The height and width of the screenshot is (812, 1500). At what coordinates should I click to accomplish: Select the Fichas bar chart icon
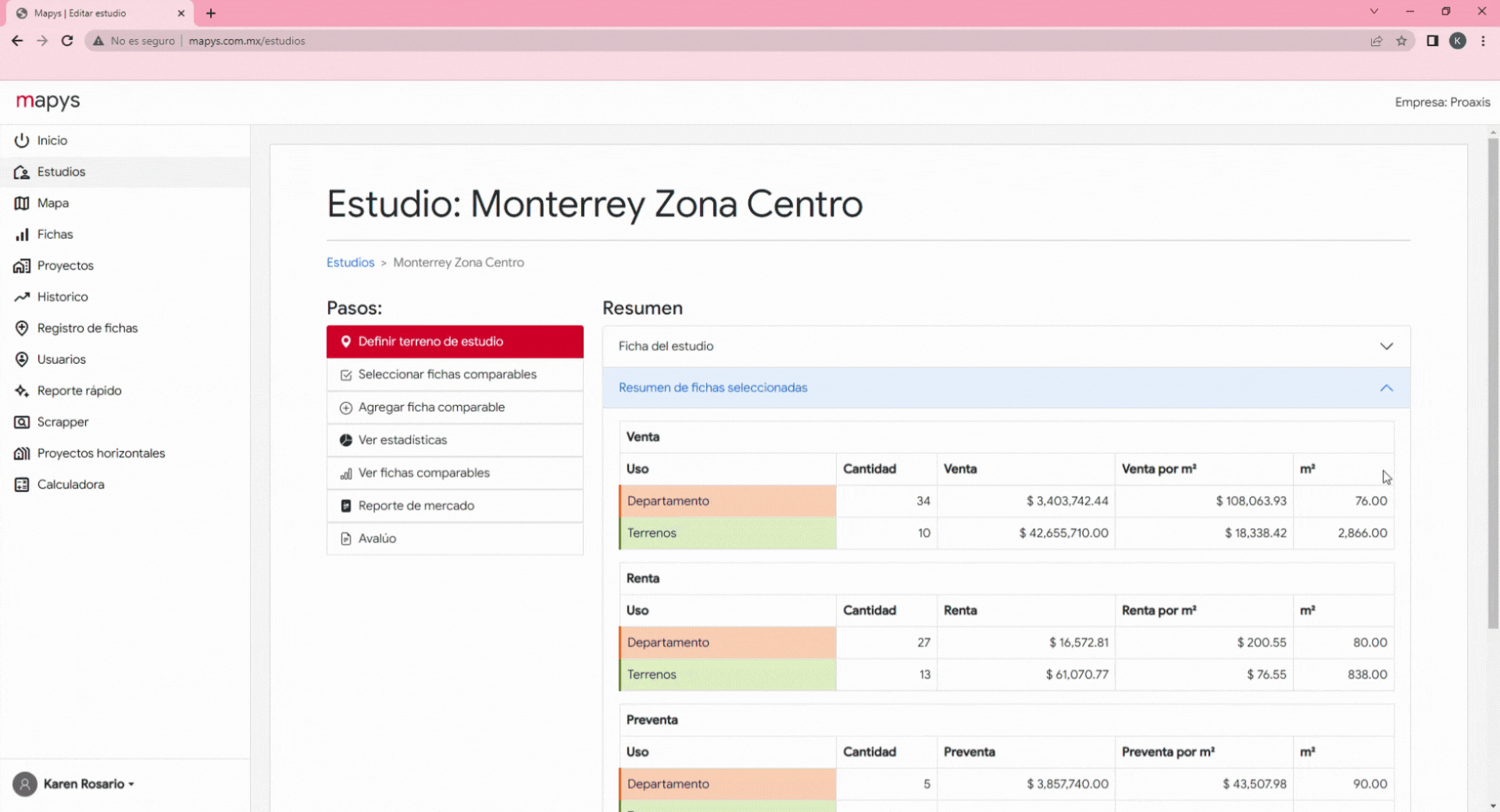[x=22, y=234]
